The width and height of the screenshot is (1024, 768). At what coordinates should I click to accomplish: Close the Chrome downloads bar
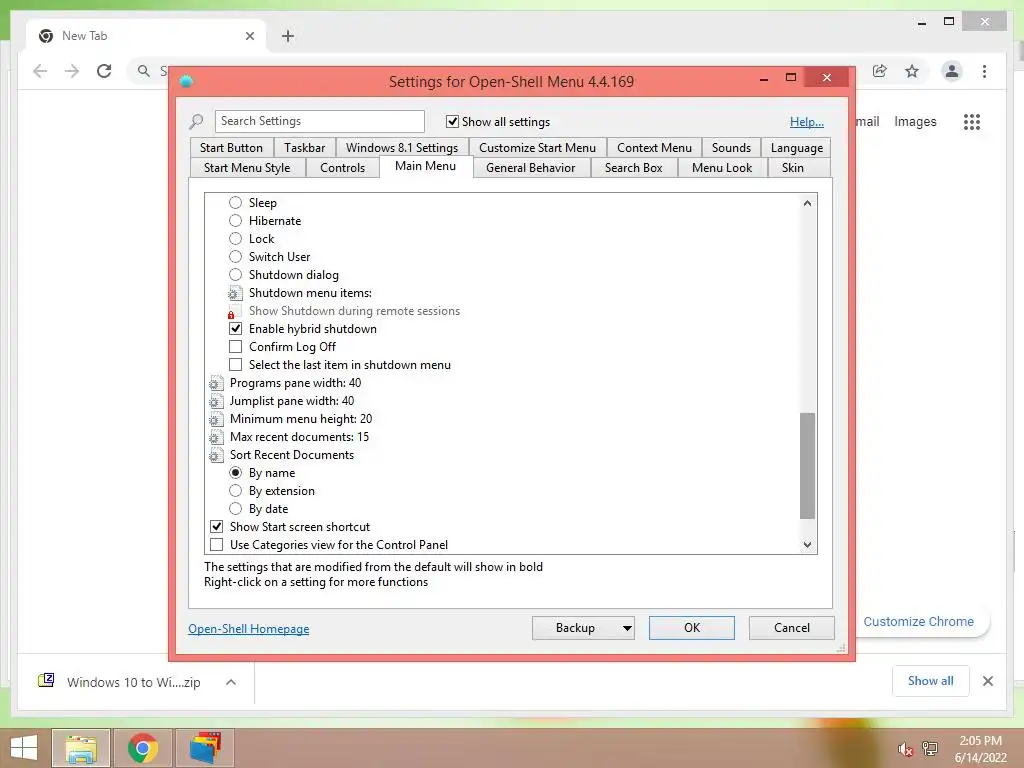987,681
